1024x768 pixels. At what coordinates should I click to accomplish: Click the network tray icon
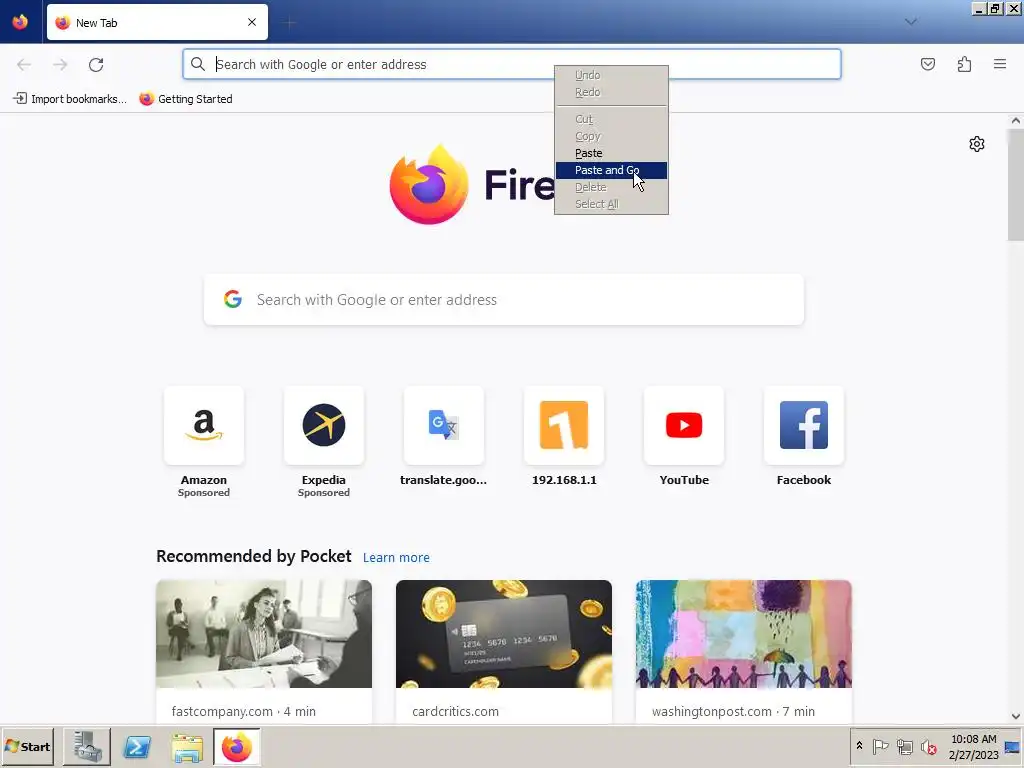click(x=904, y=746)
